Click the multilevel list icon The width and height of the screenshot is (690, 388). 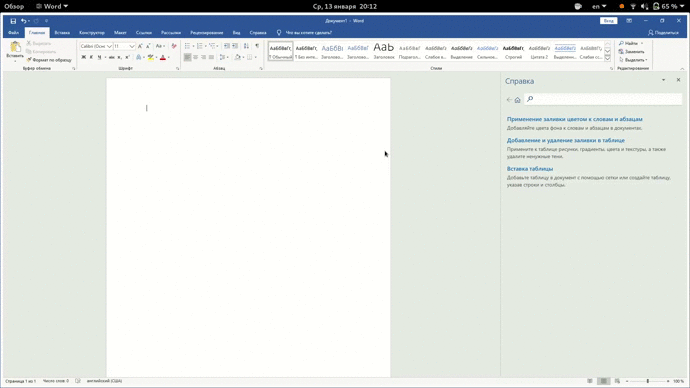point(212,46)
